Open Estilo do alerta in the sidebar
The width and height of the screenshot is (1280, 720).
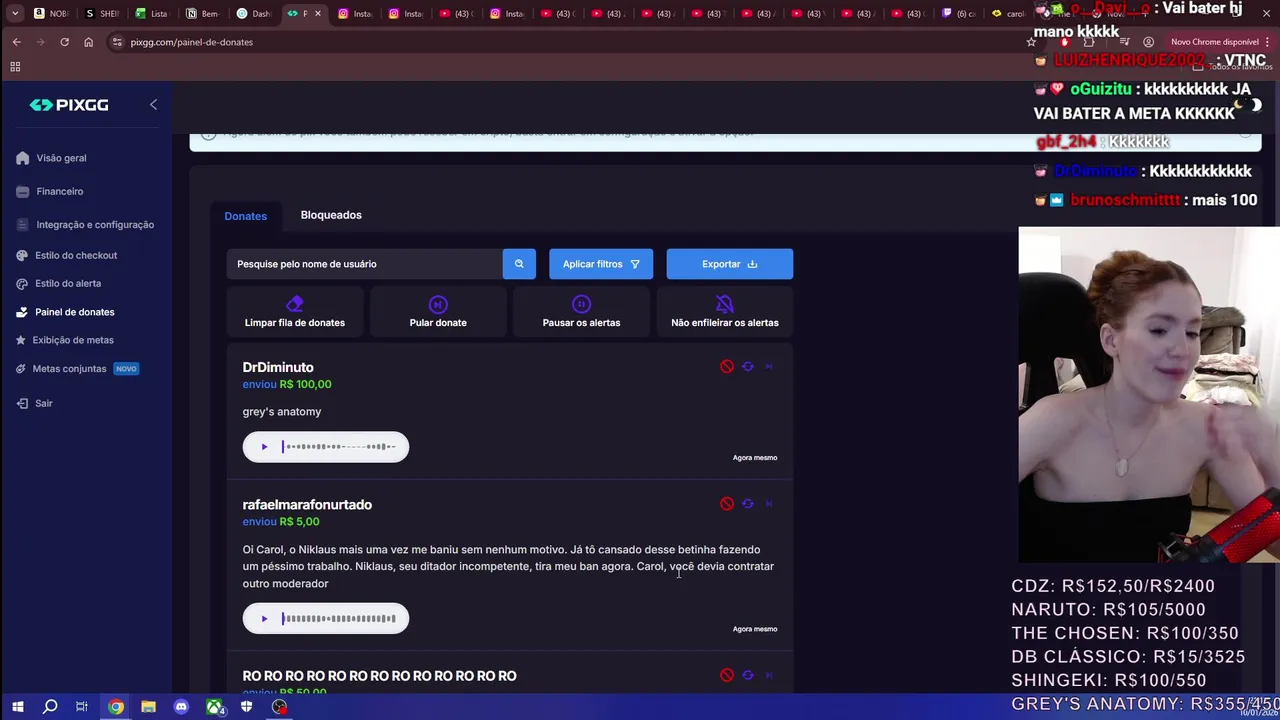(x=58, y=283)
